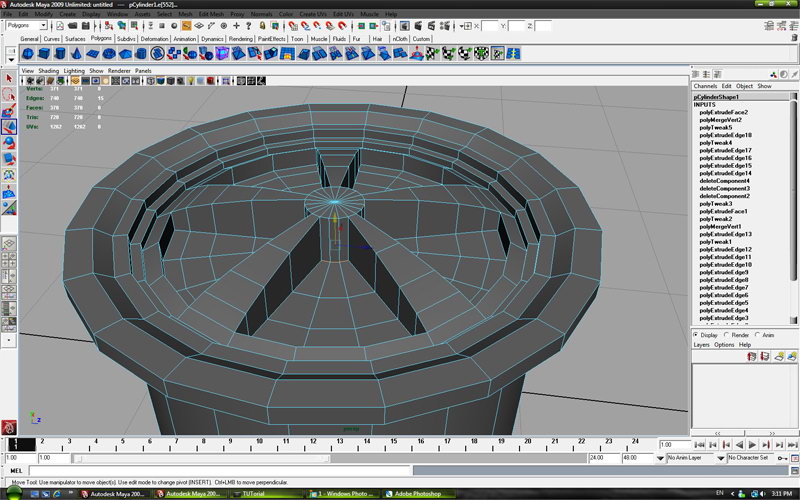Viewport: 800px width, 500px height.
Task: Select polyExtrudeFace2 in the INPUTS list
Action: coord(723,112)
